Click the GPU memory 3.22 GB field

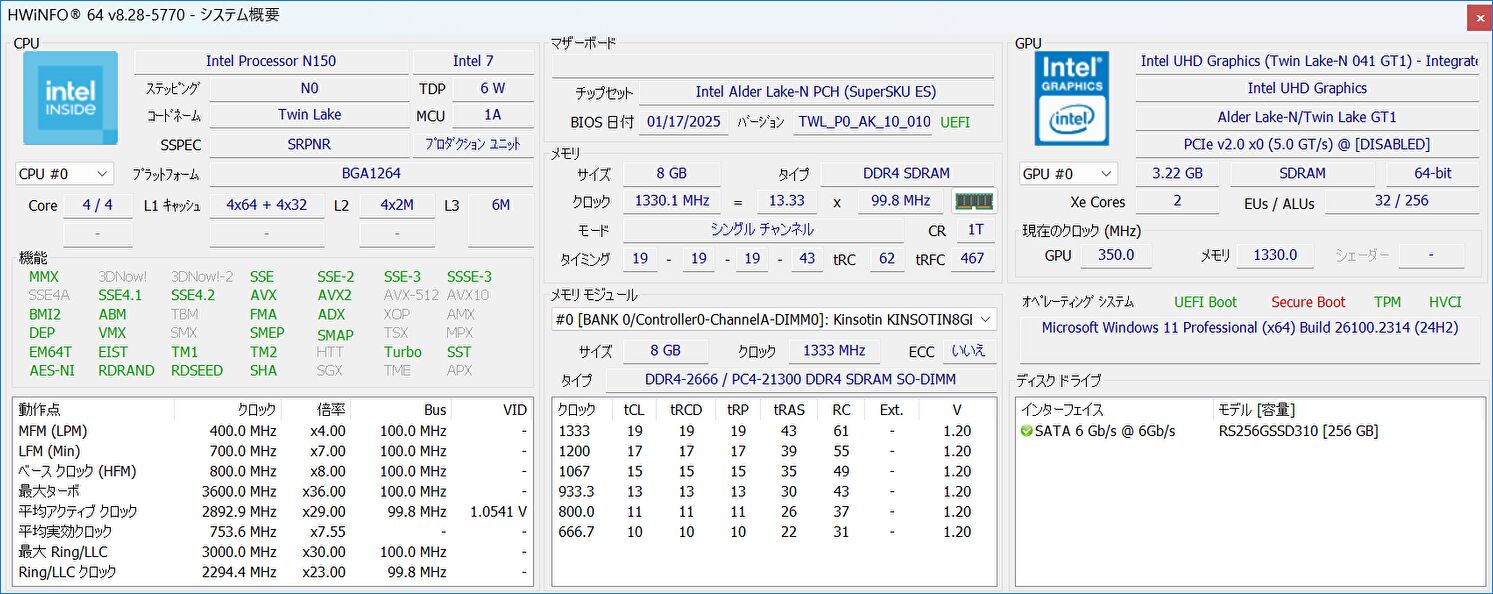point(1177,174)
